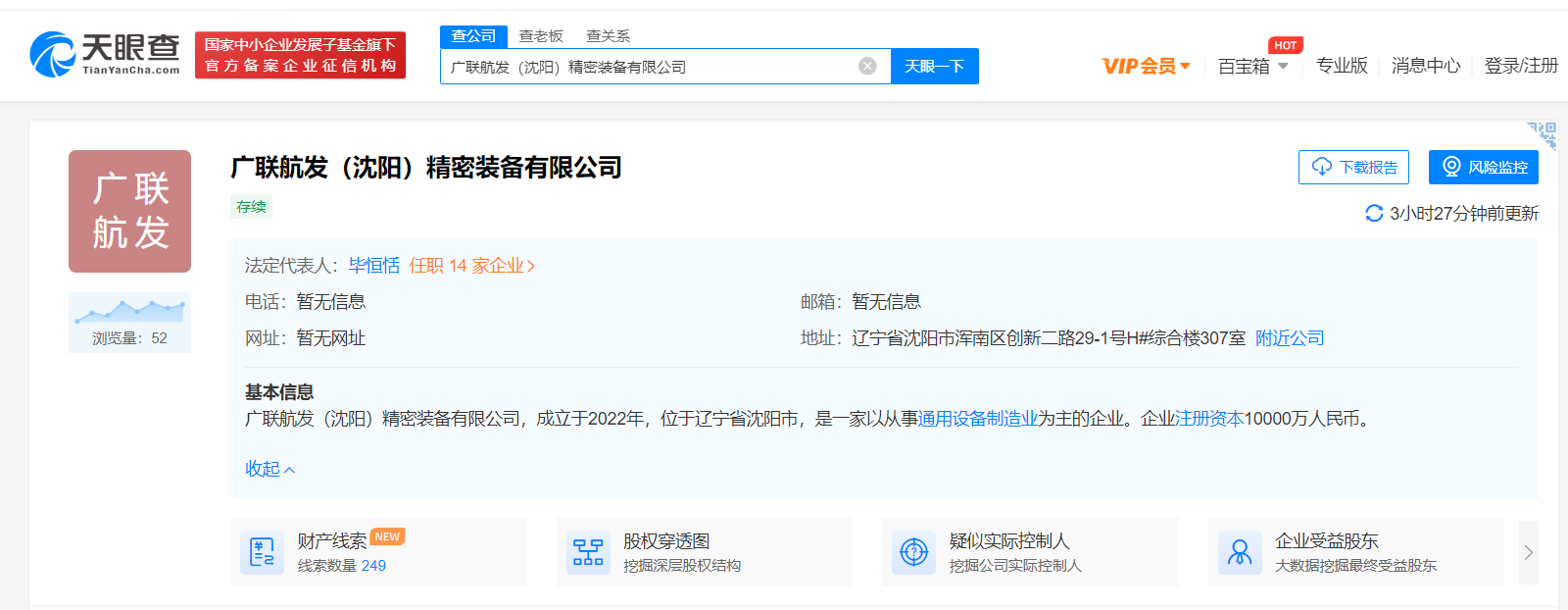Click the 财产线索 card icon

coord(262,552)
